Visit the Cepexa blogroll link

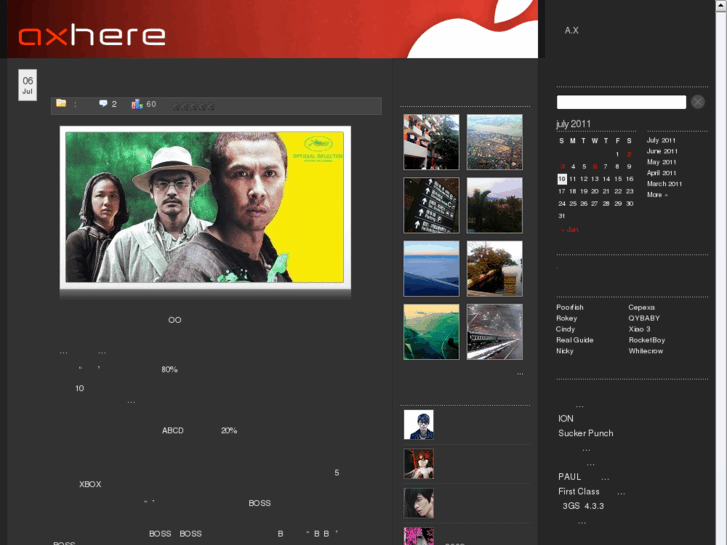642,308
